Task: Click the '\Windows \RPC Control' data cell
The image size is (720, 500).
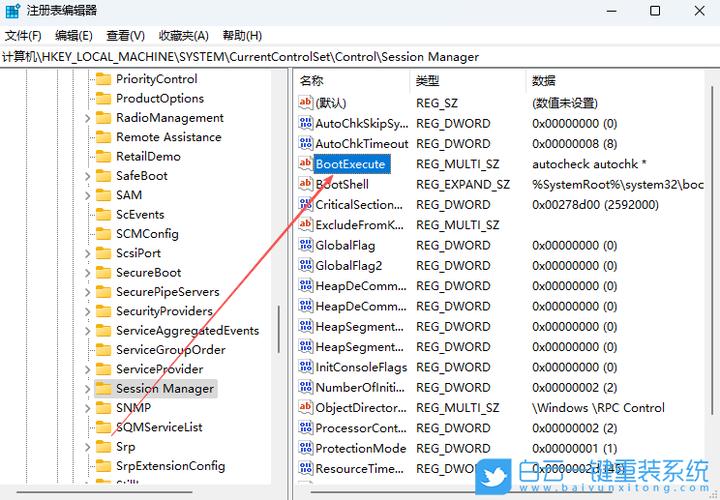Action: pyautogui.click(x=598, y=408)
